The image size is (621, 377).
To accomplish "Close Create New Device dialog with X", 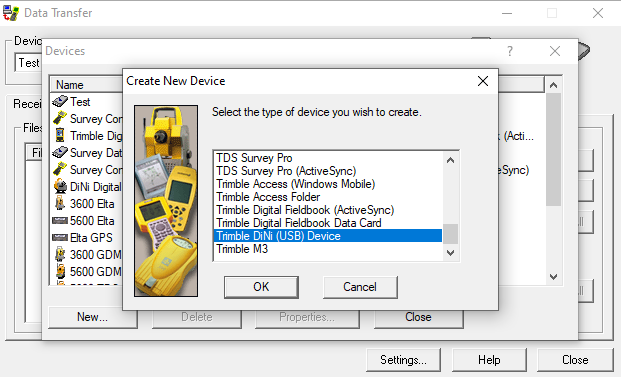I will pos(483,81).
